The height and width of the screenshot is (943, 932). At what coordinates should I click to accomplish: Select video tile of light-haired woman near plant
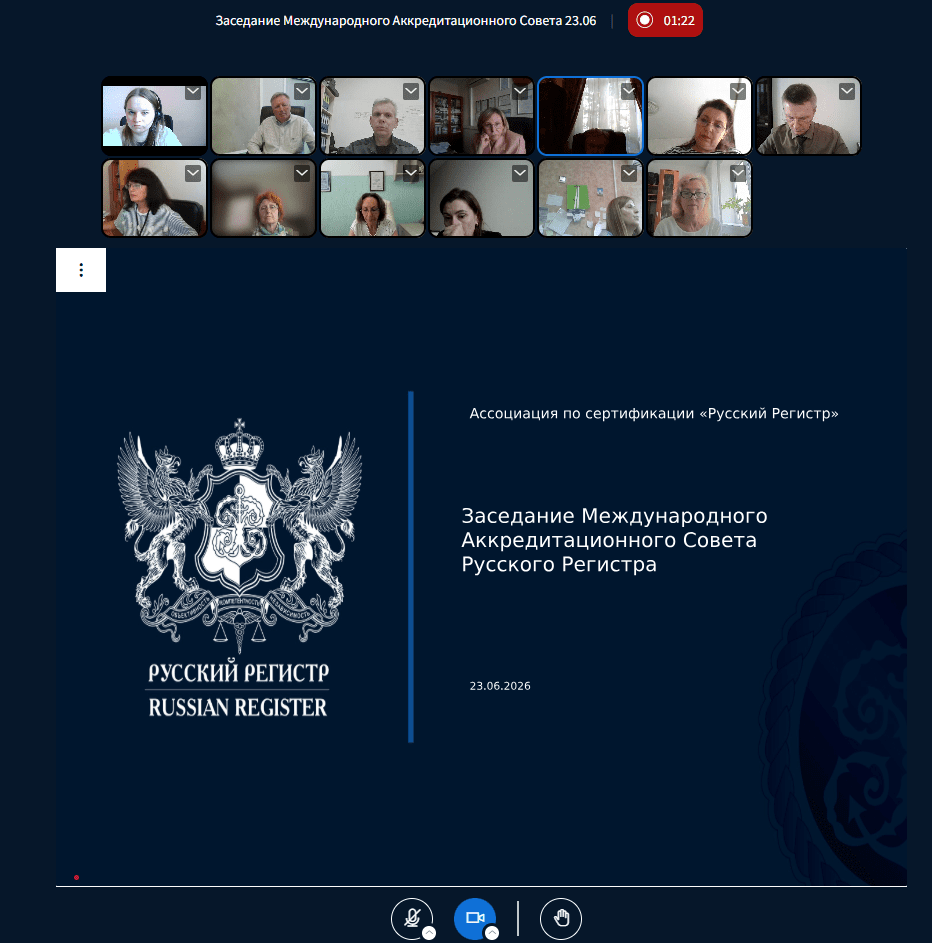pos(699,198)
